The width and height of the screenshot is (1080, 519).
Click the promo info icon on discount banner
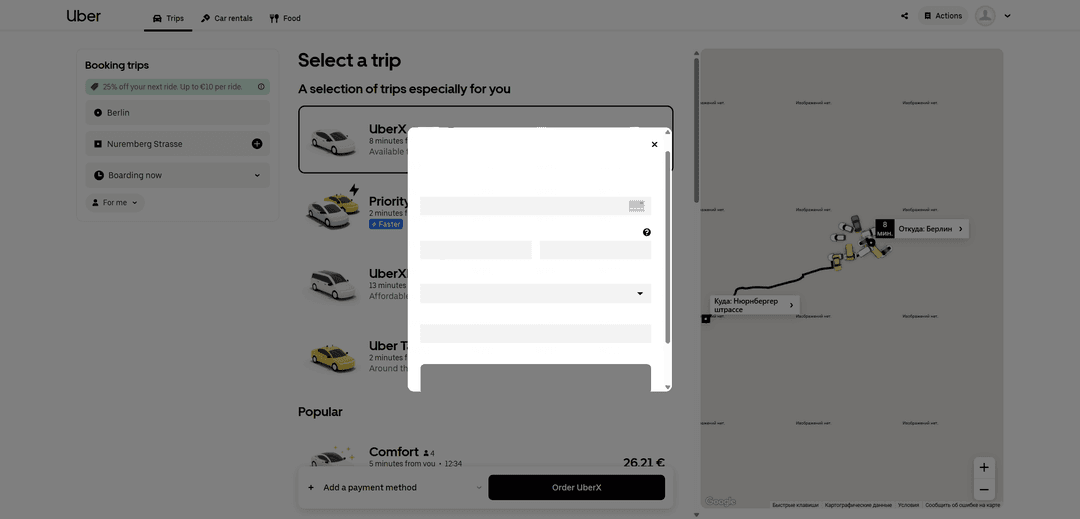pyautogui.click(x=262, y=87)
